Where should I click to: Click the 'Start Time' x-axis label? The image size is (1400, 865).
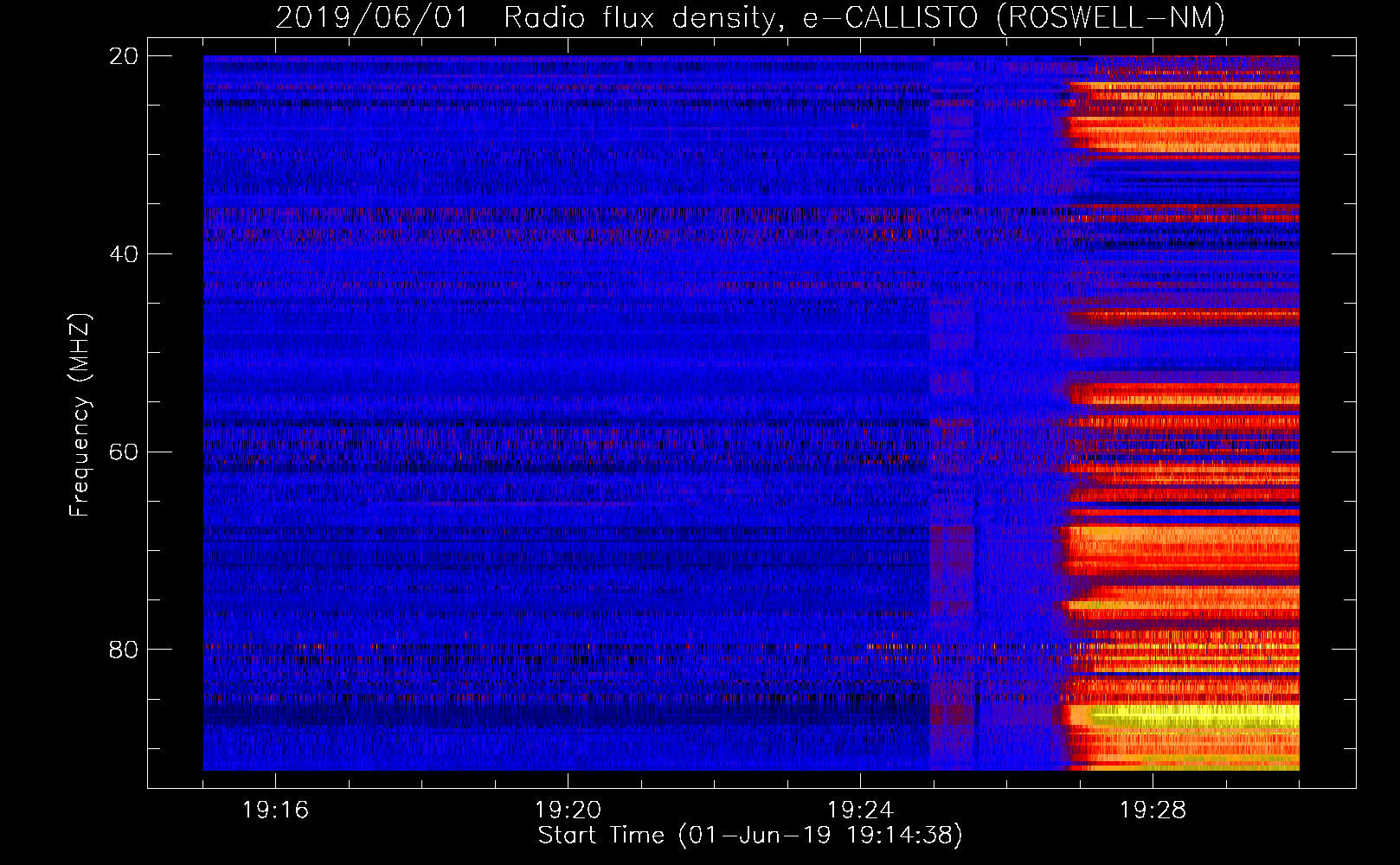pos(750,836)
